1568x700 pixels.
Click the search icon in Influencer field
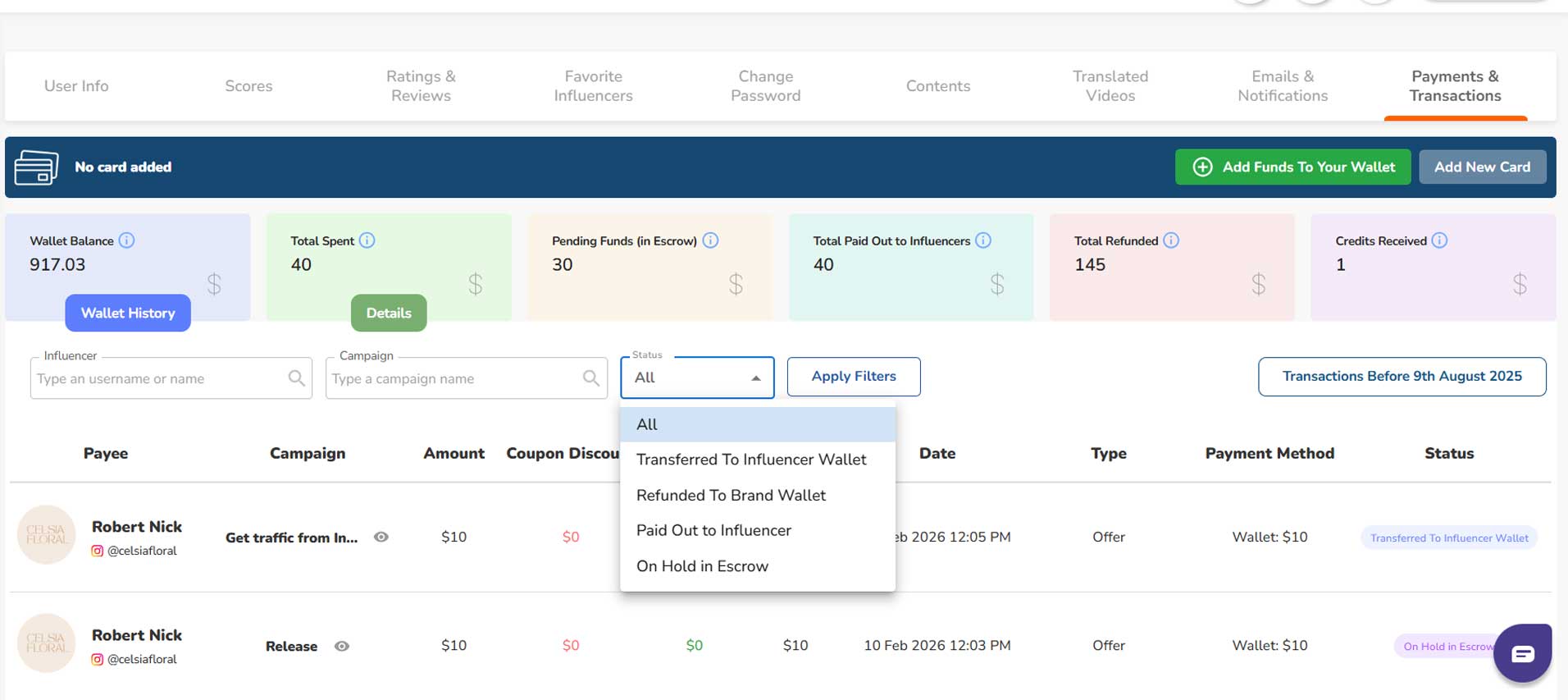pos(297,378)
